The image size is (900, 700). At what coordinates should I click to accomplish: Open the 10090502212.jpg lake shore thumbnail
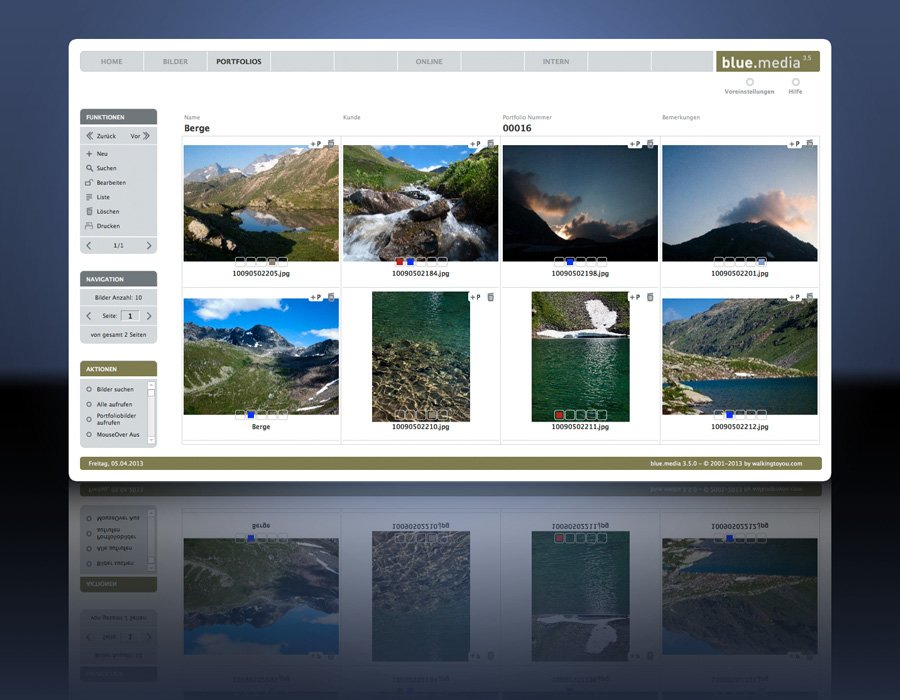tap(740, 356)
